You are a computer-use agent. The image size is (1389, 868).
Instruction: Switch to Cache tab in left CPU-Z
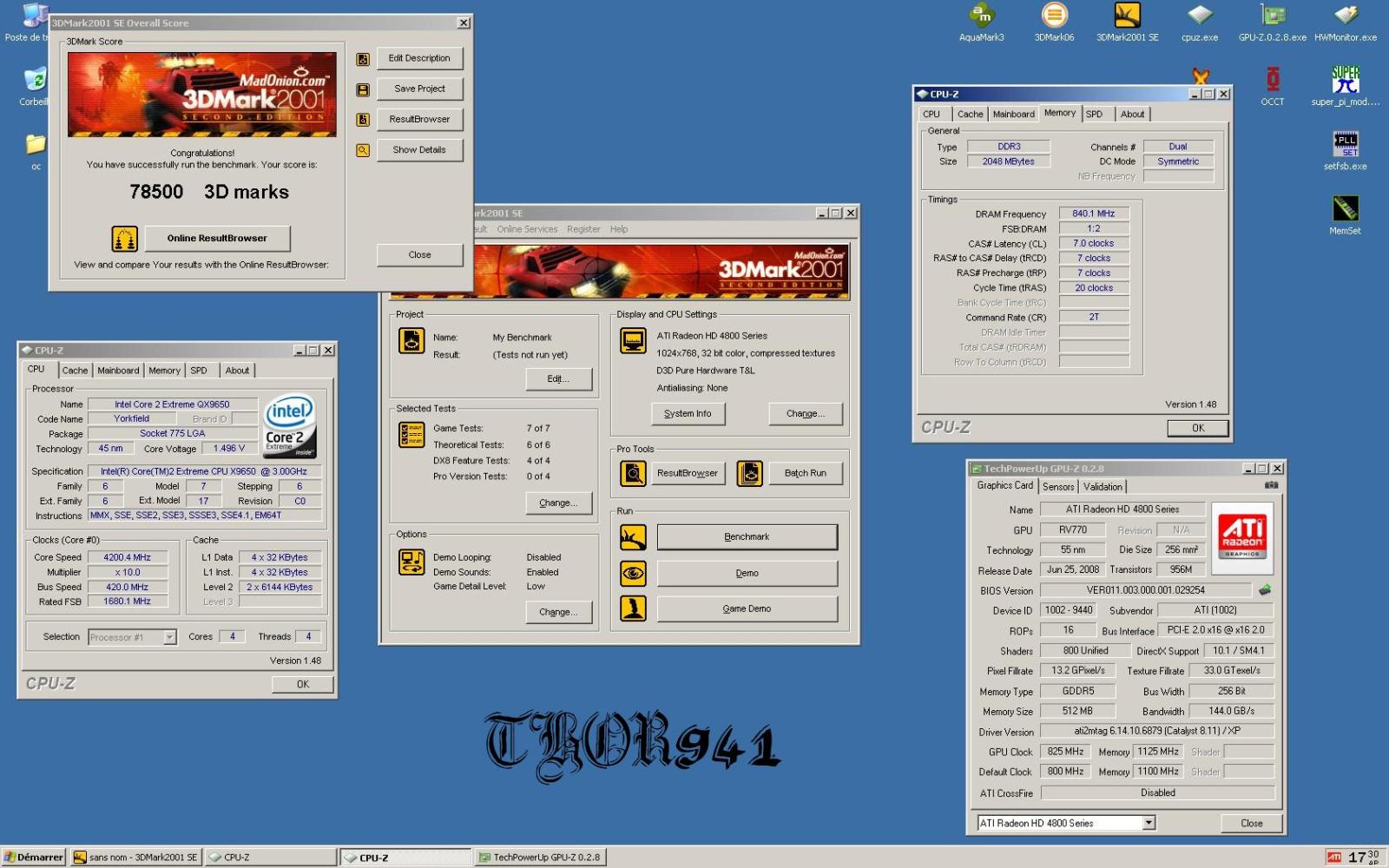click(75, 371)
